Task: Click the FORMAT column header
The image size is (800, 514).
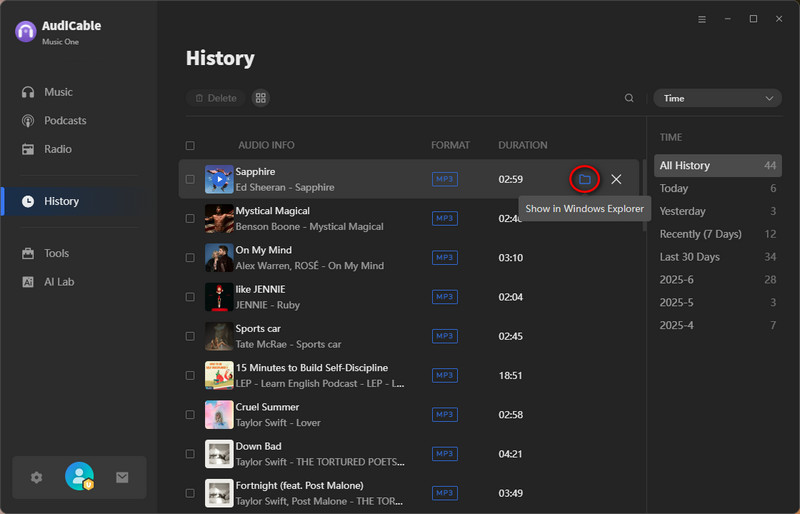Action: 450,145
